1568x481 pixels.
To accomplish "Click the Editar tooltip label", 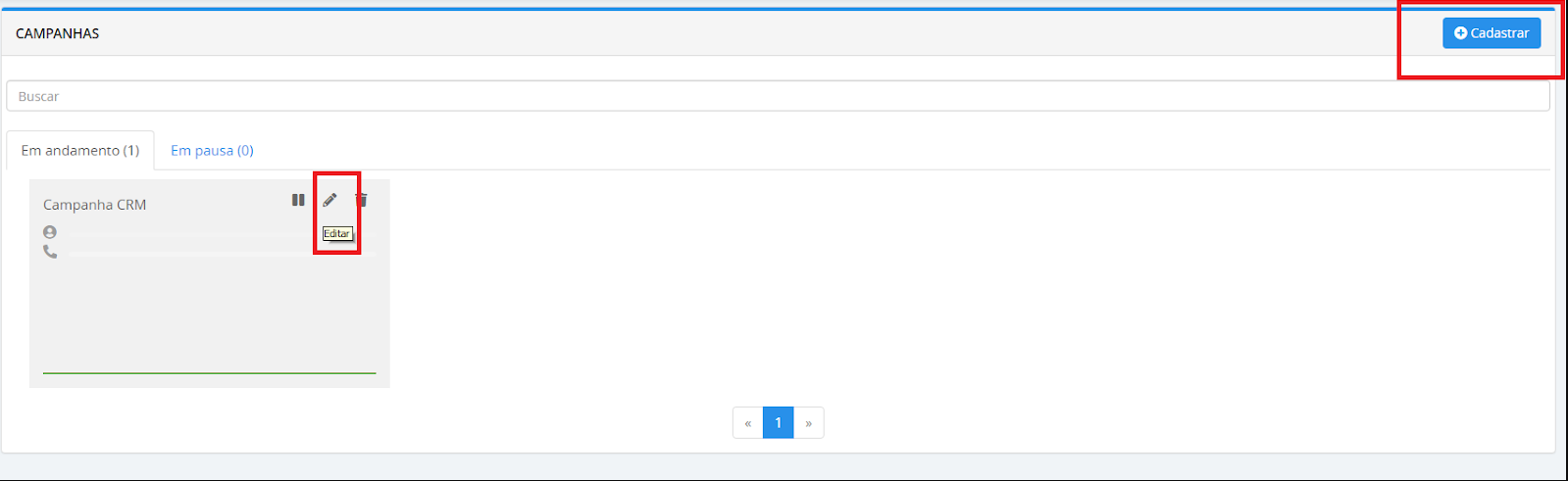I will coord(337,234).
